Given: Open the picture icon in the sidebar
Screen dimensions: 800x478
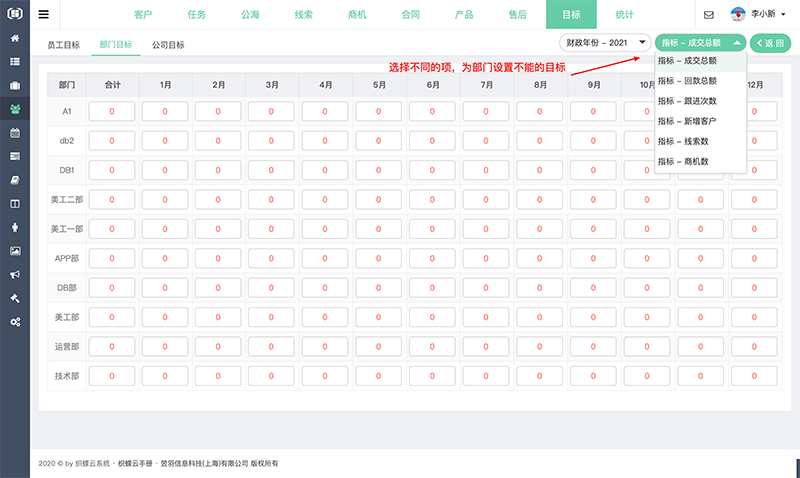Looking at the screenshot, I should tap(15, 251).
